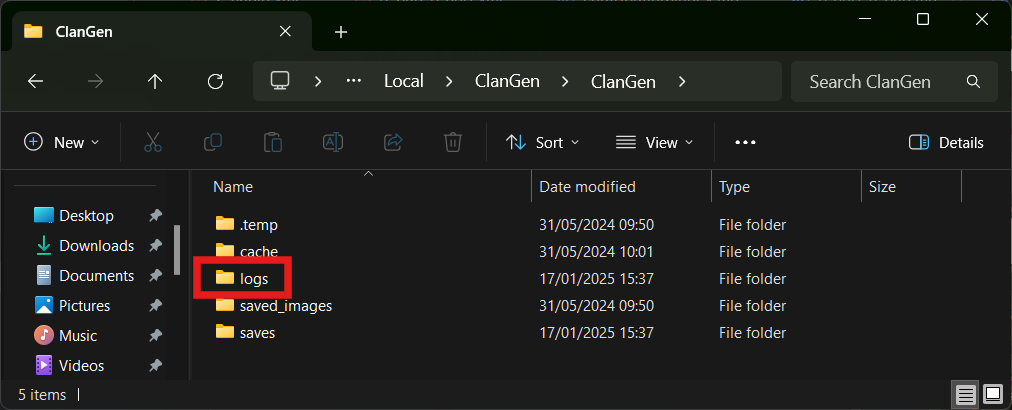Click the Local breadcrumb segment
The height and width of the screenshot is (410, 1012).
404,81
